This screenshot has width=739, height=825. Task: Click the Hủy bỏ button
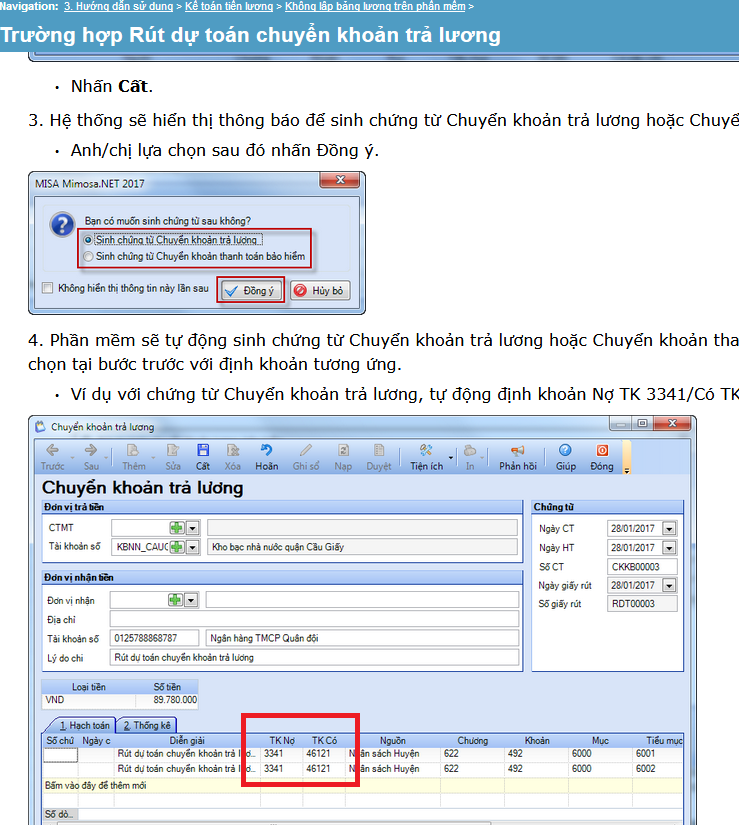pos(320,290)
